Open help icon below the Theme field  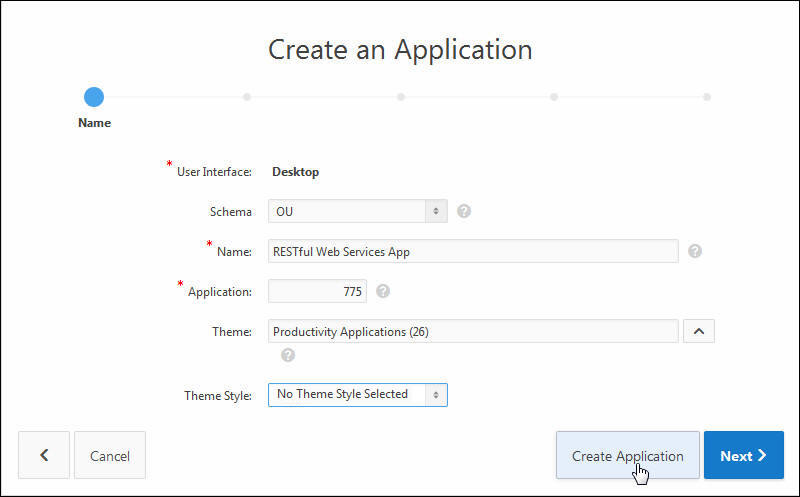pyautogui.click(x=288, y=354)
